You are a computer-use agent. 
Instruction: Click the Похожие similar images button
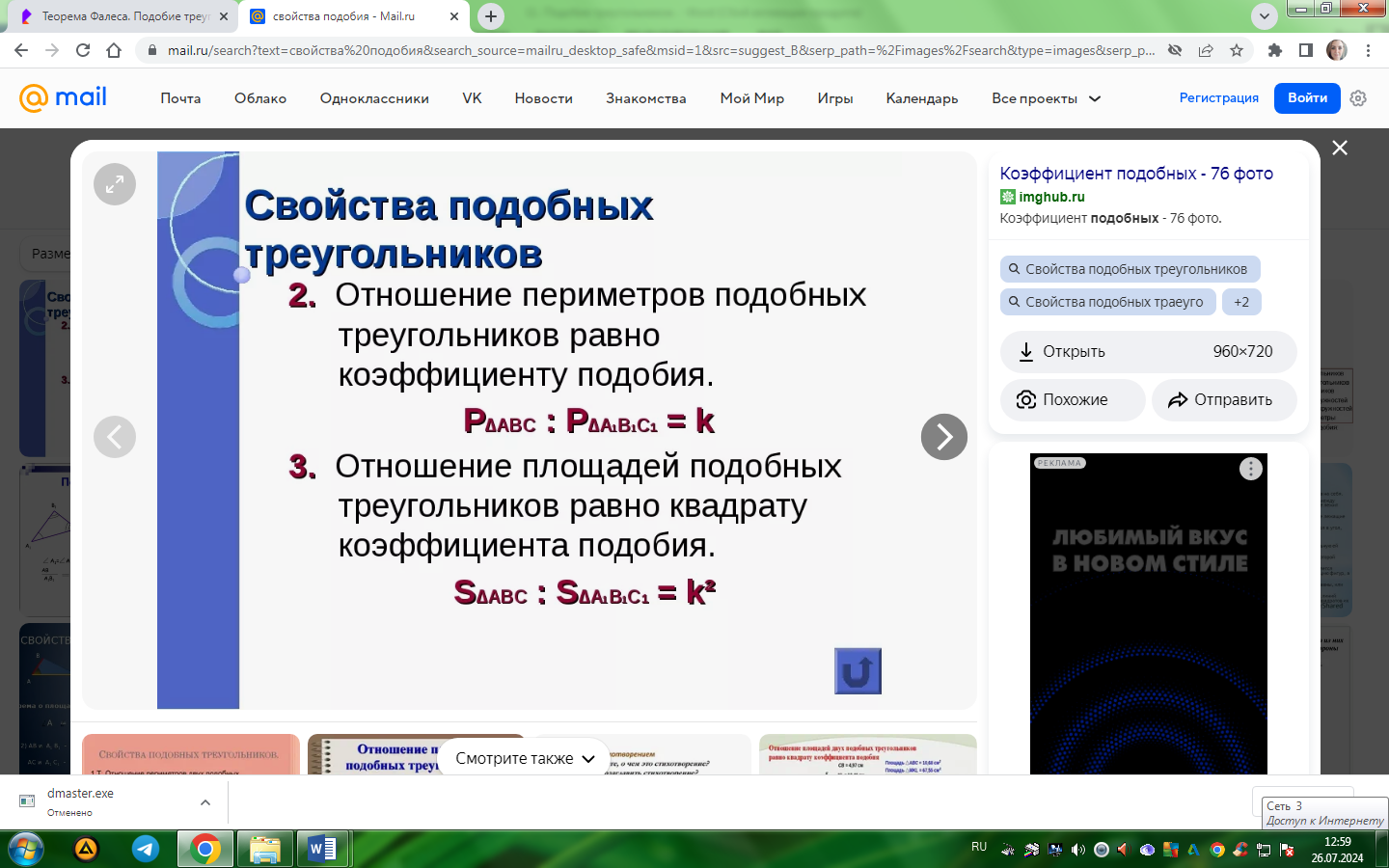[1073, 399]
